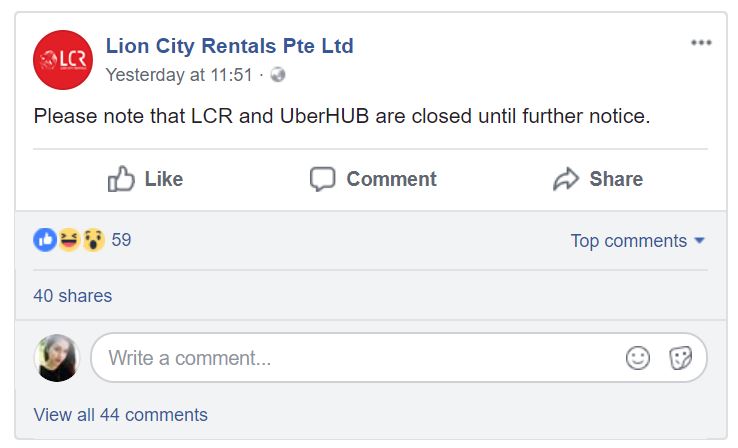Open the post options three-dots menu
The image size is (738, 448).
click(x=701, y=43)
